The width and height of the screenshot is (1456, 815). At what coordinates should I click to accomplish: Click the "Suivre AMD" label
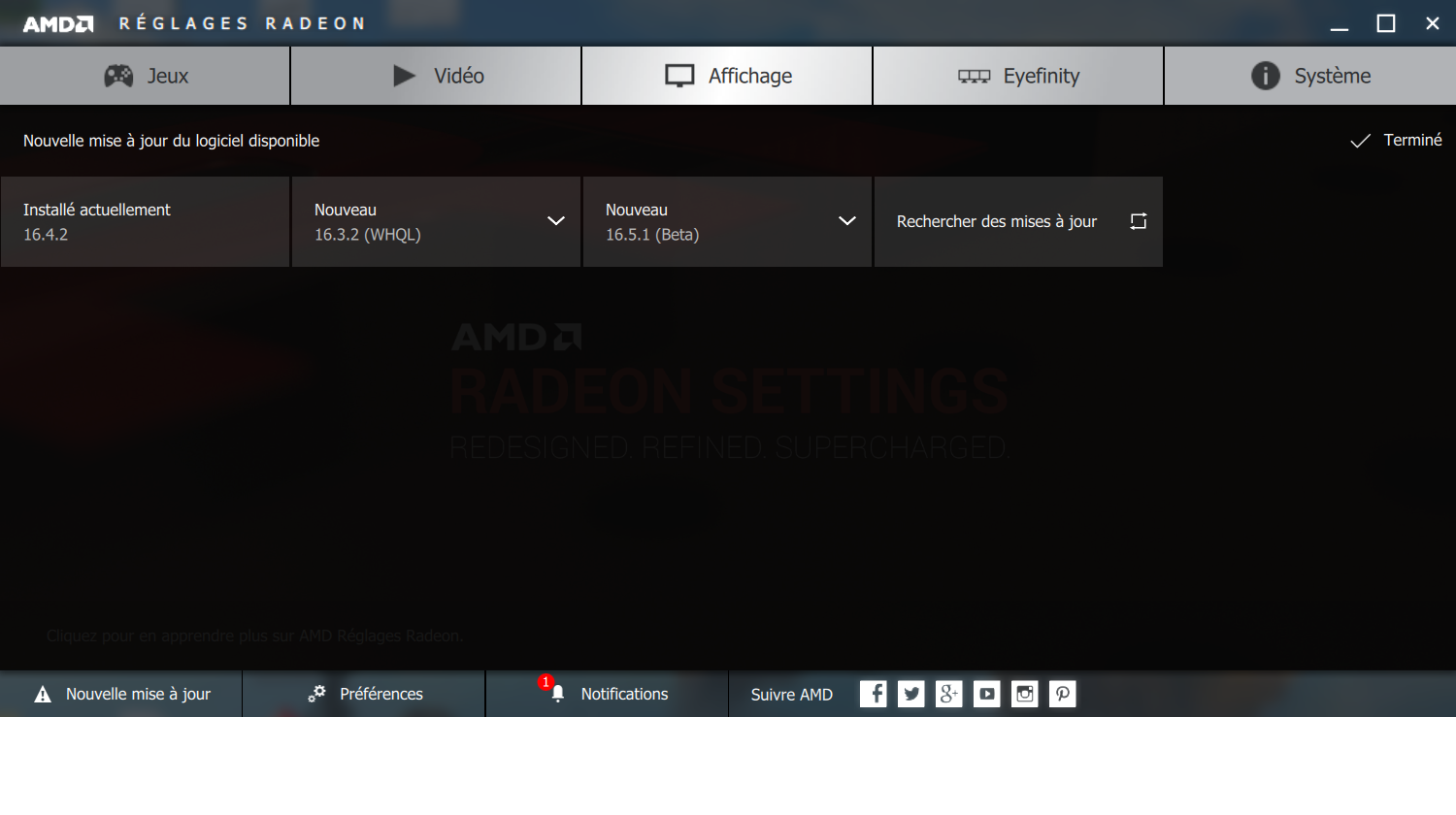coord(792,695)
